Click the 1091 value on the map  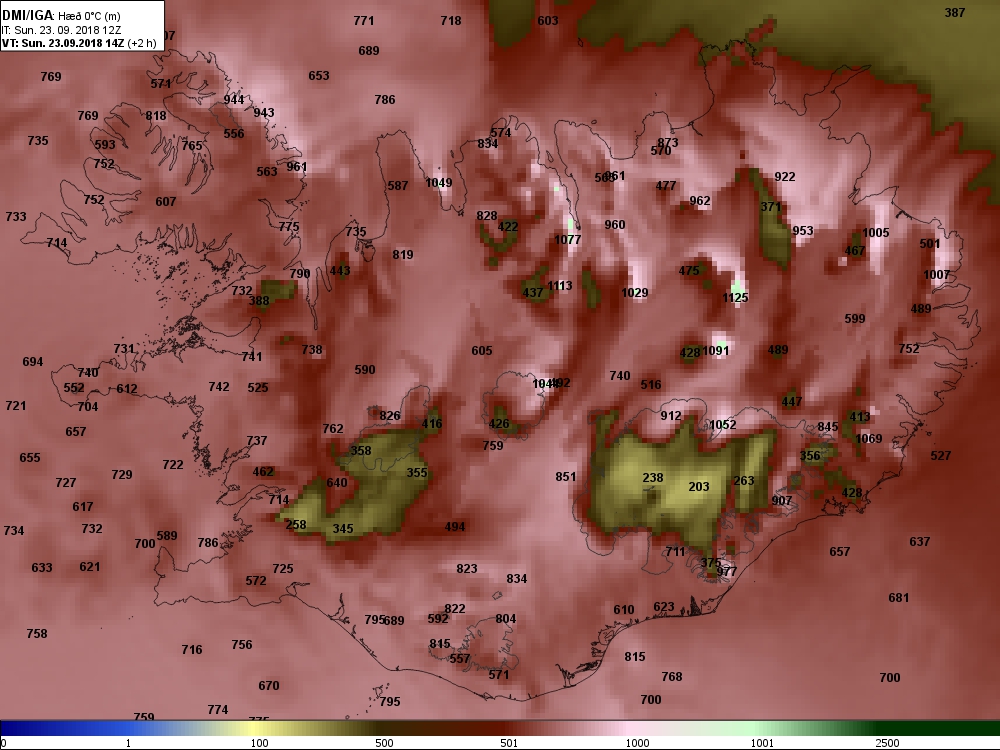716,350
